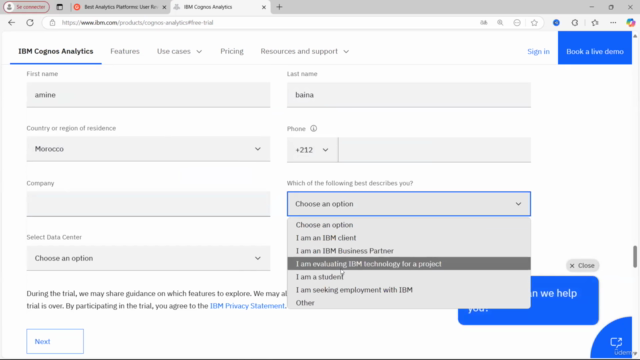Open the browser extensions icon
The width and height of the screenshot is (640, 360).
coord(575,23)
